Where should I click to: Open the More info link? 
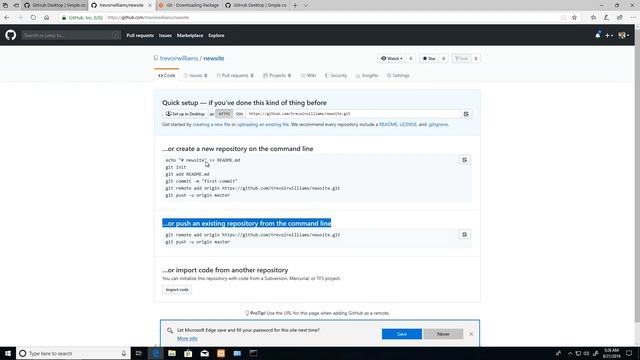click(x=187, y=338)
